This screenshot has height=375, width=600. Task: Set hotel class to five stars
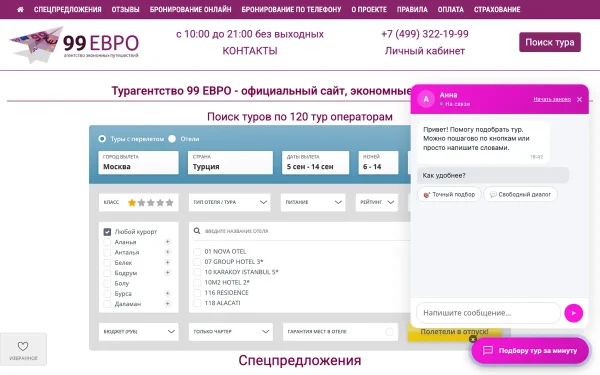click(170, 202)
